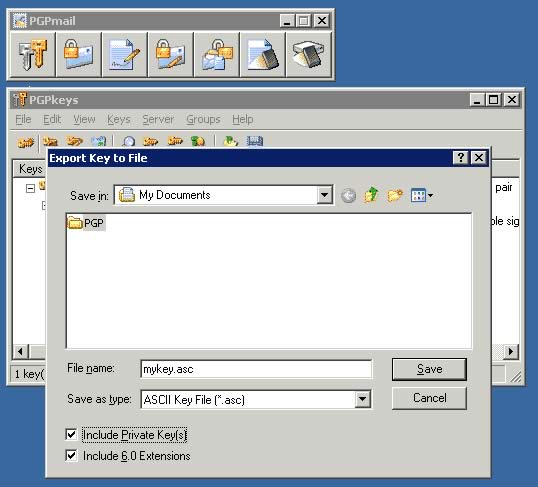Click the revoke key icon in PGPkeys toolbar
The image size is (538, 487).
click(51, 141)
